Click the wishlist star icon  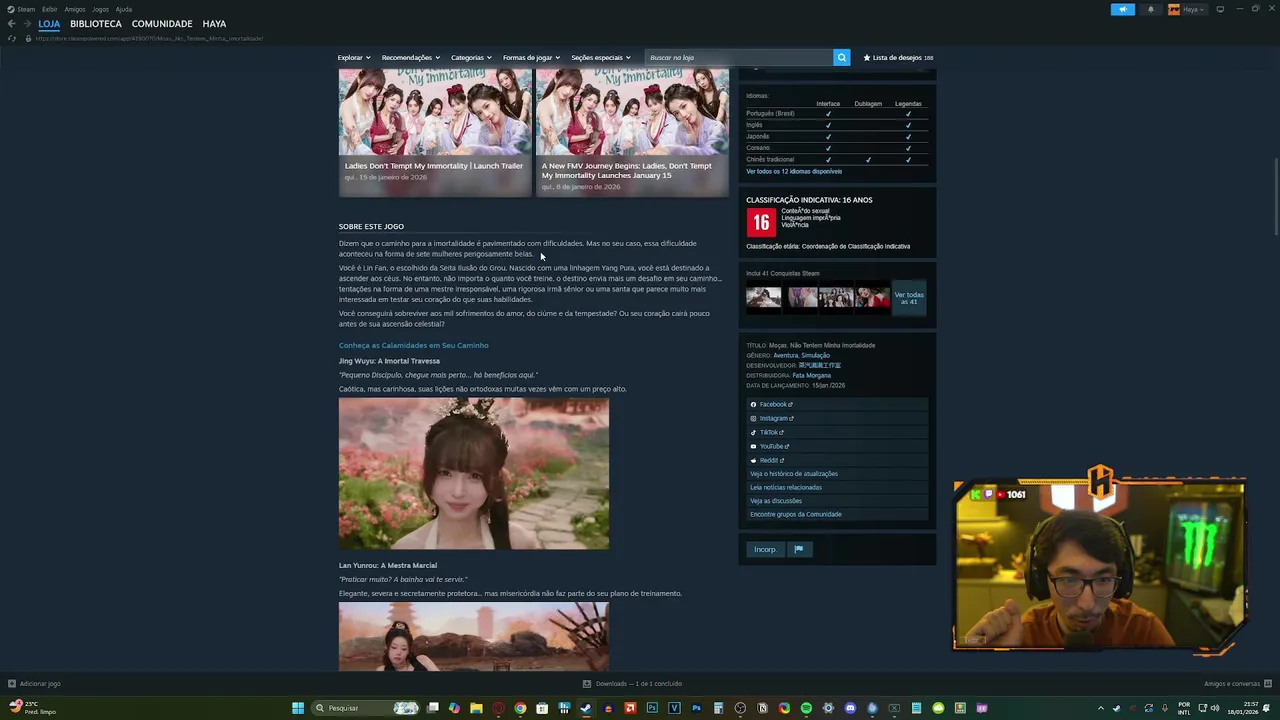pos(867,58)
